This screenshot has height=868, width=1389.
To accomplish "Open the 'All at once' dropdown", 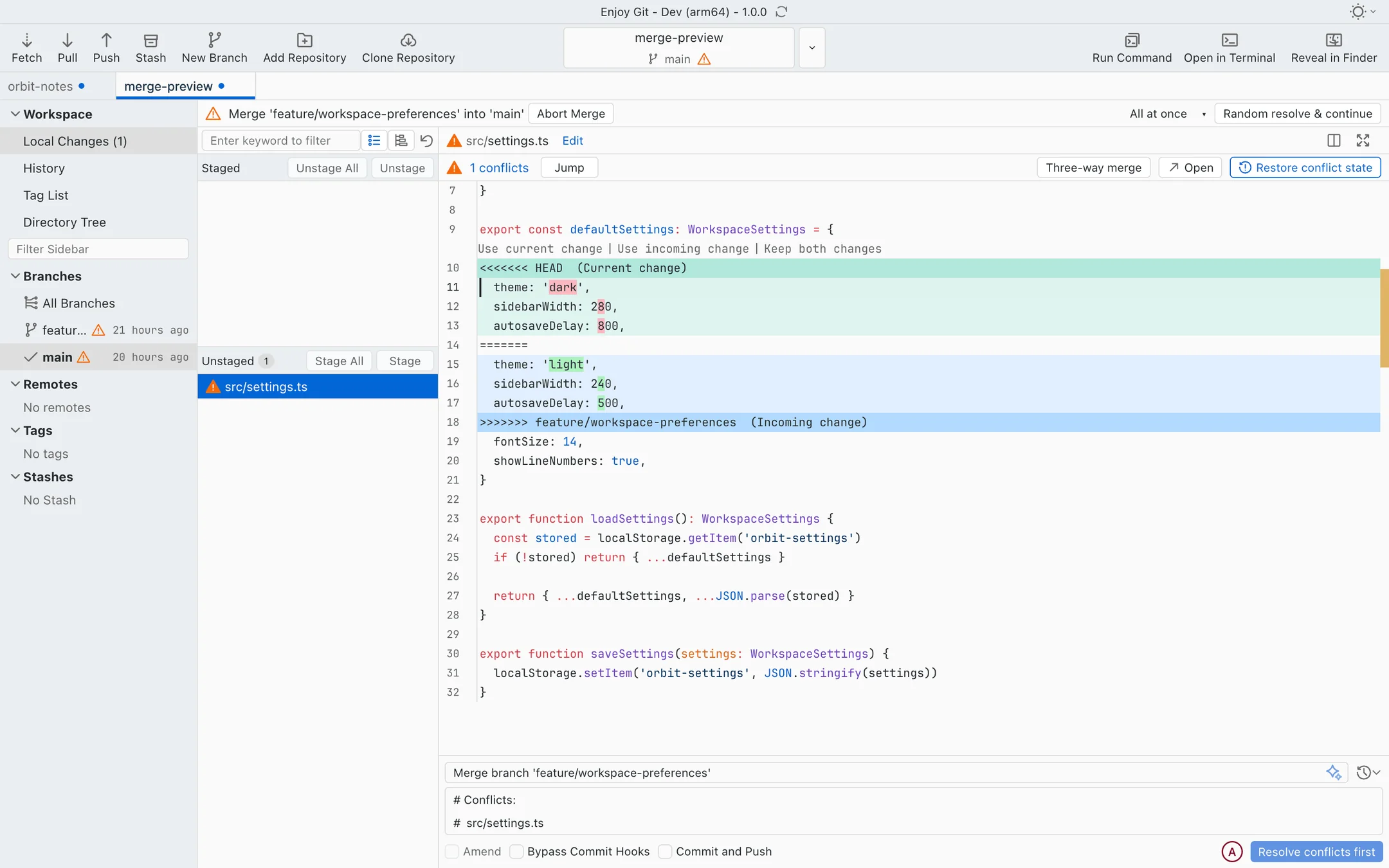I will click(1167, 114).
